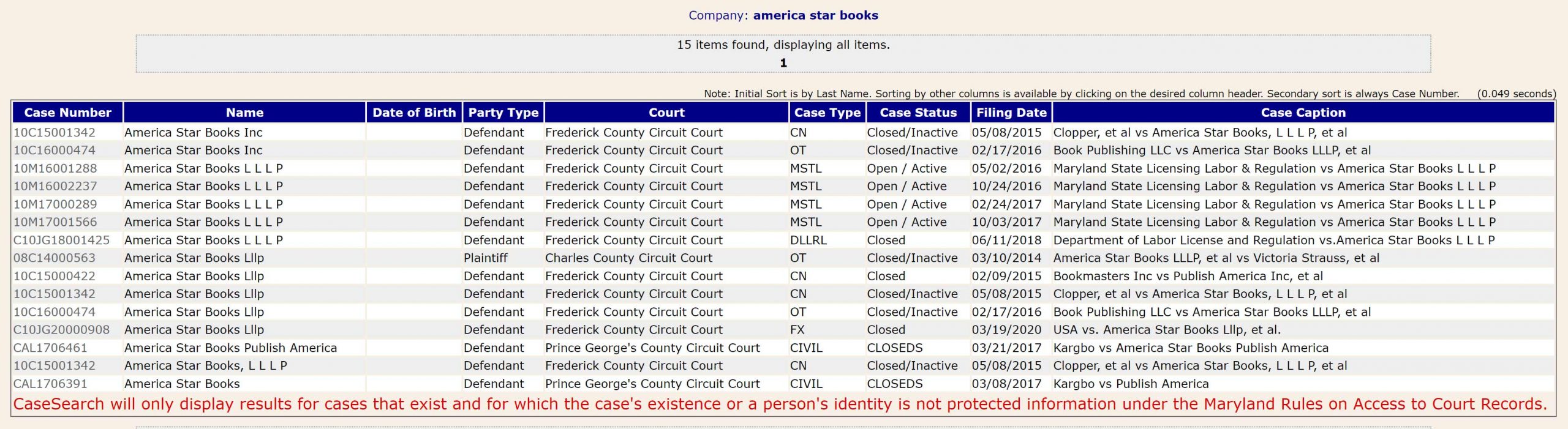Open case C10JG18001425

(x=61, y=241)
